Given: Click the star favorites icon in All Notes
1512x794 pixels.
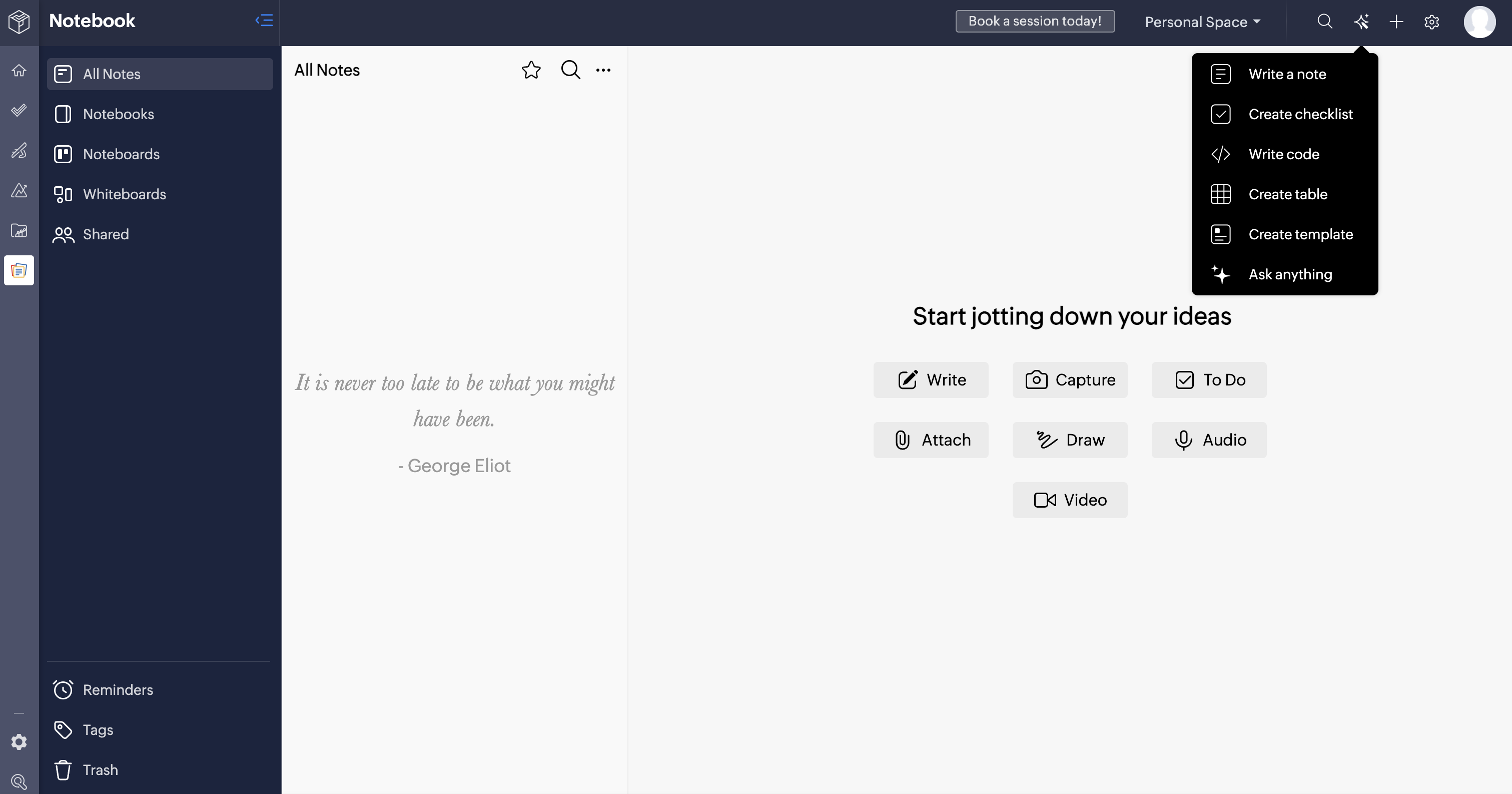Looking at the screenshot, I should [531, 70].
